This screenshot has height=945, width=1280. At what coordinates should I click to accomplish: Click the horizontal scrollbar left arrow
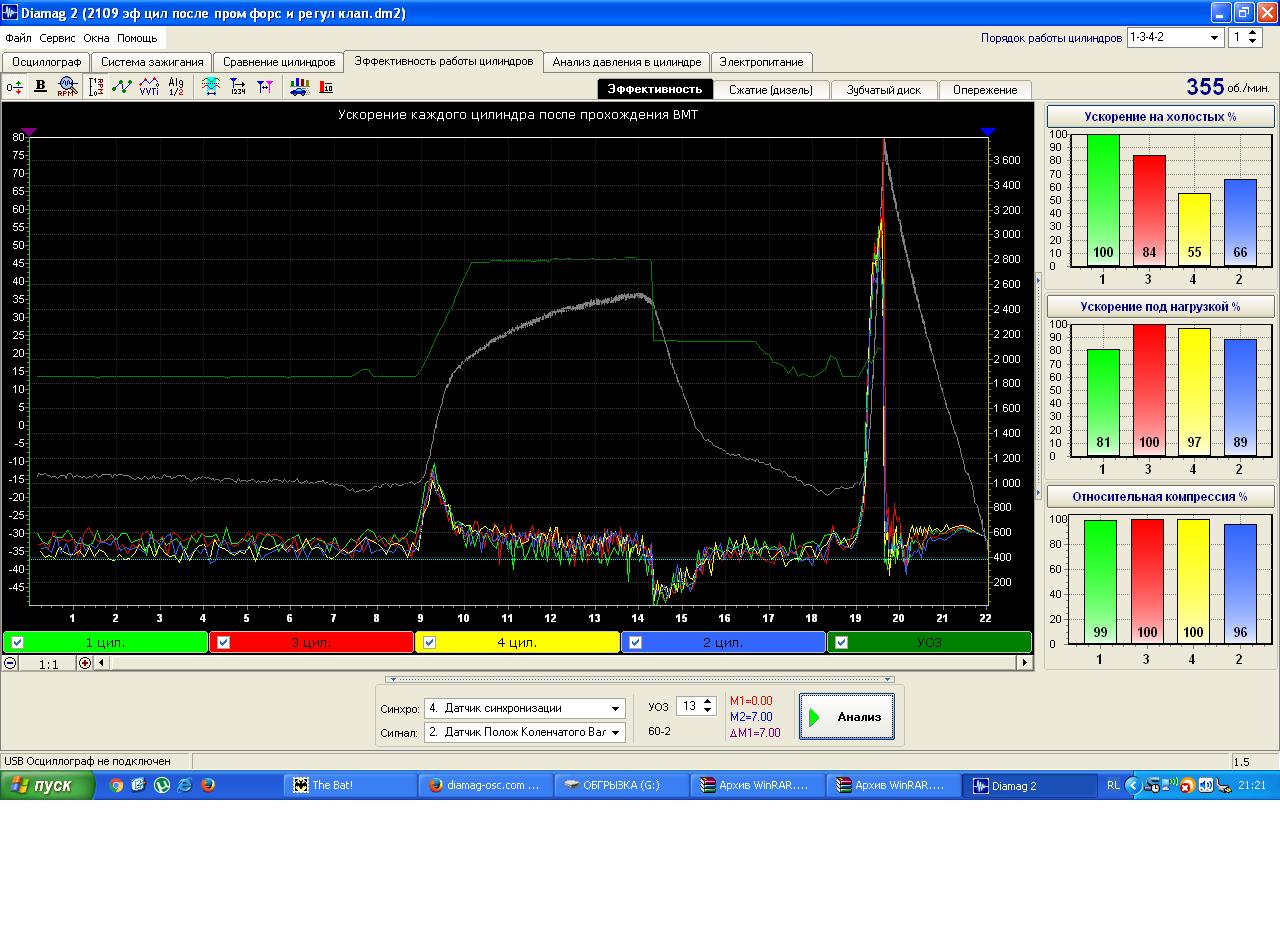pos(101,663)
